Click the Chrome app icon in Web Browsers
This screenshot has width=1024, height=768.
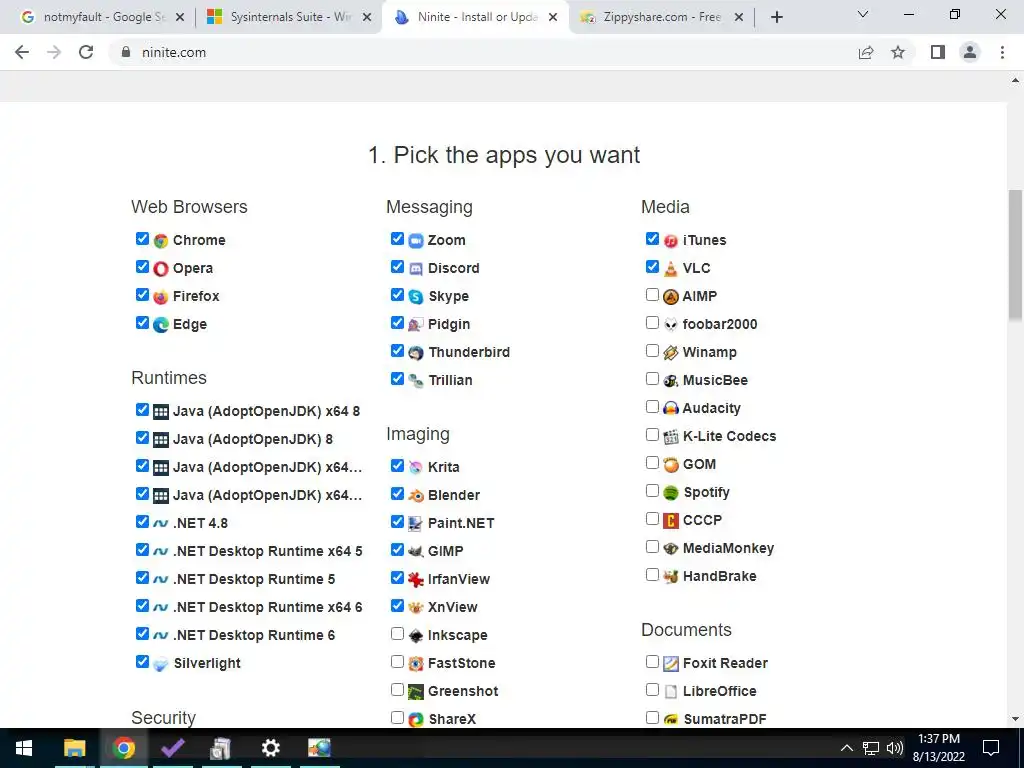pyautogui.click(x=161, y=241)
